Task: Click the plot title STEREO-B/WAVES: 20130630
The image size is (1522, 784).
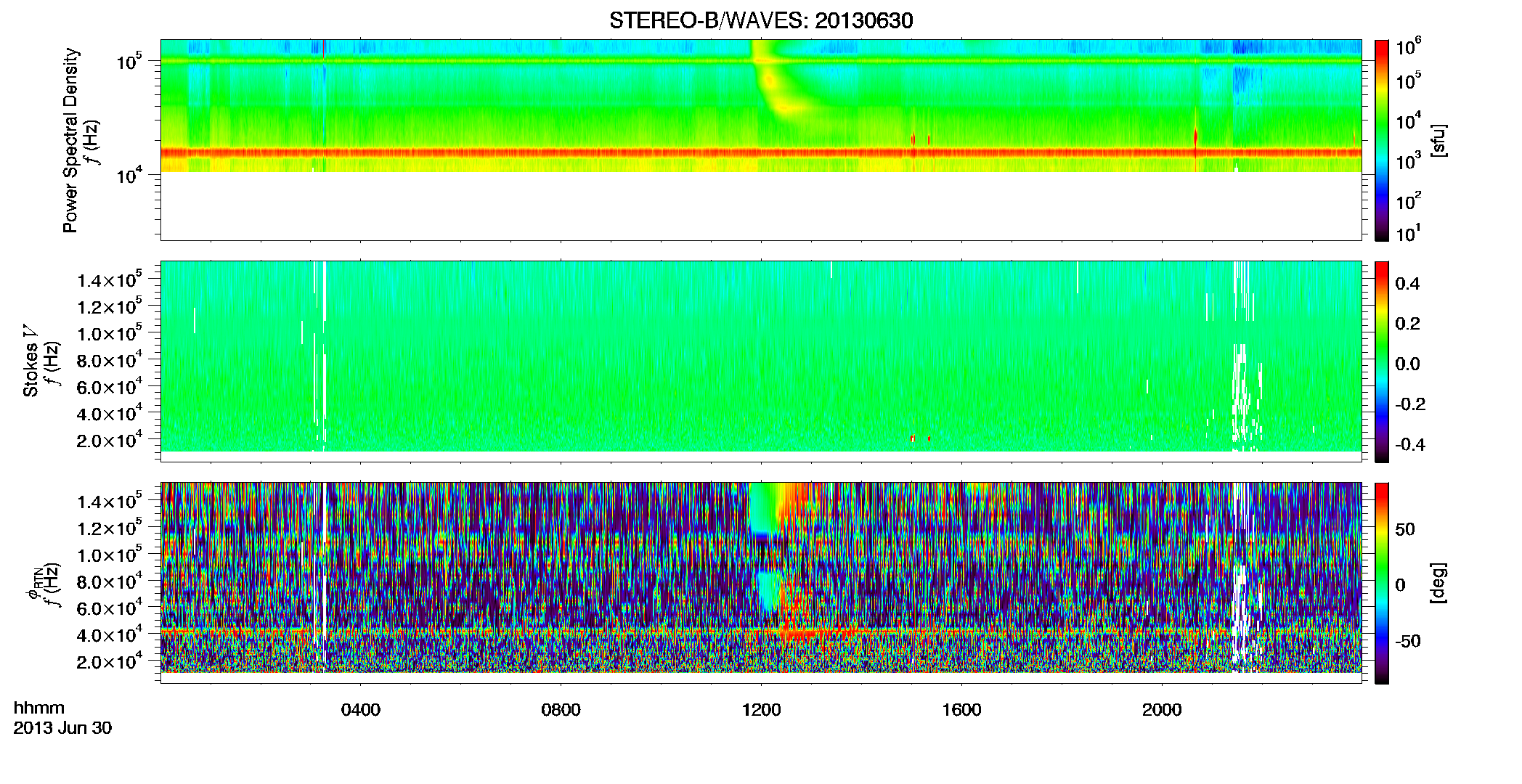Action: (761, 20)
